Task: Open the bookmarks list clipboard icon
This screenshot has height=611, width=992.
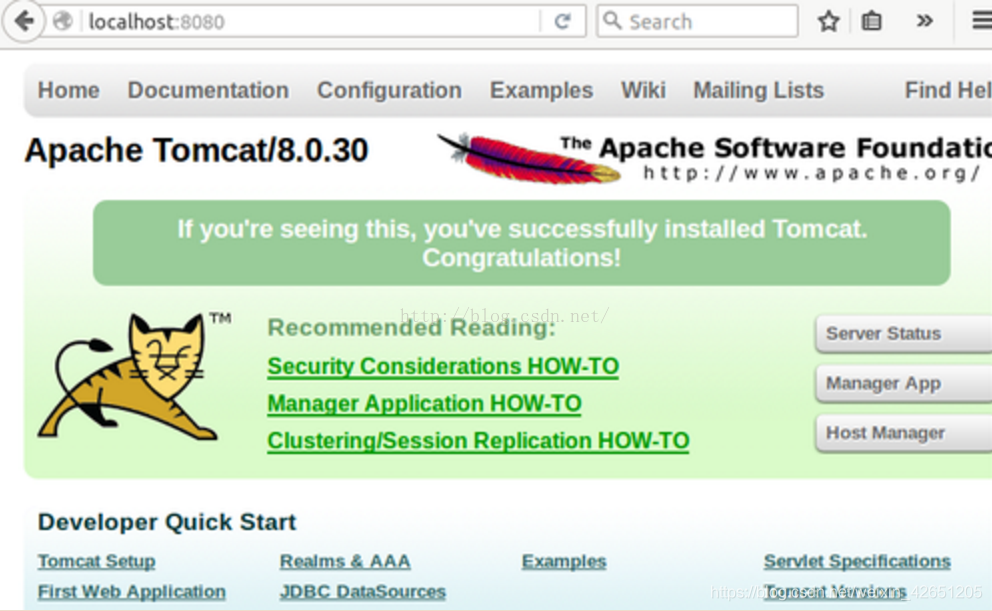Action: [872, 22]
